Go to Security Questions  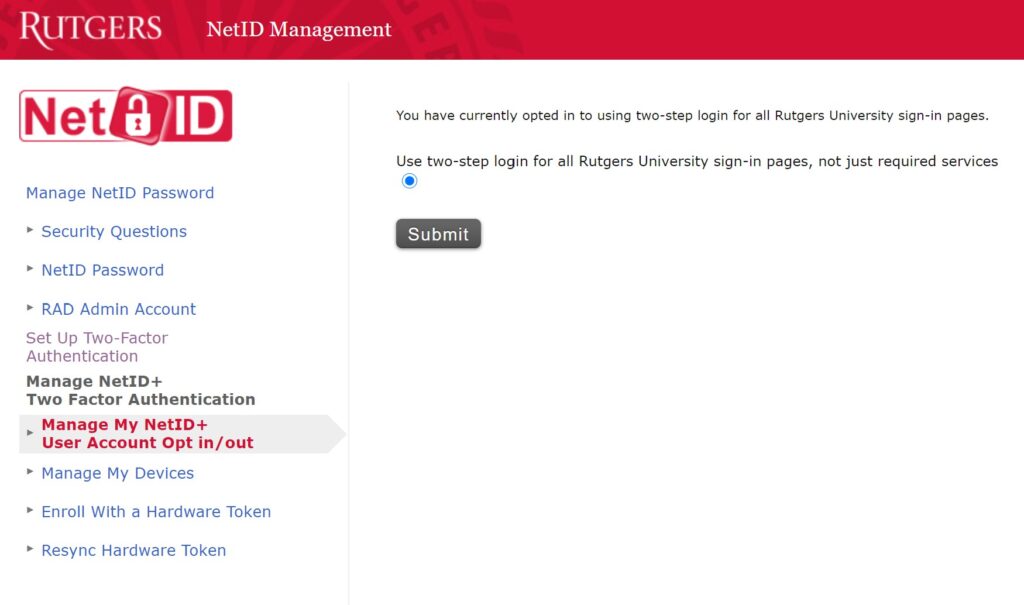(114, 232)
